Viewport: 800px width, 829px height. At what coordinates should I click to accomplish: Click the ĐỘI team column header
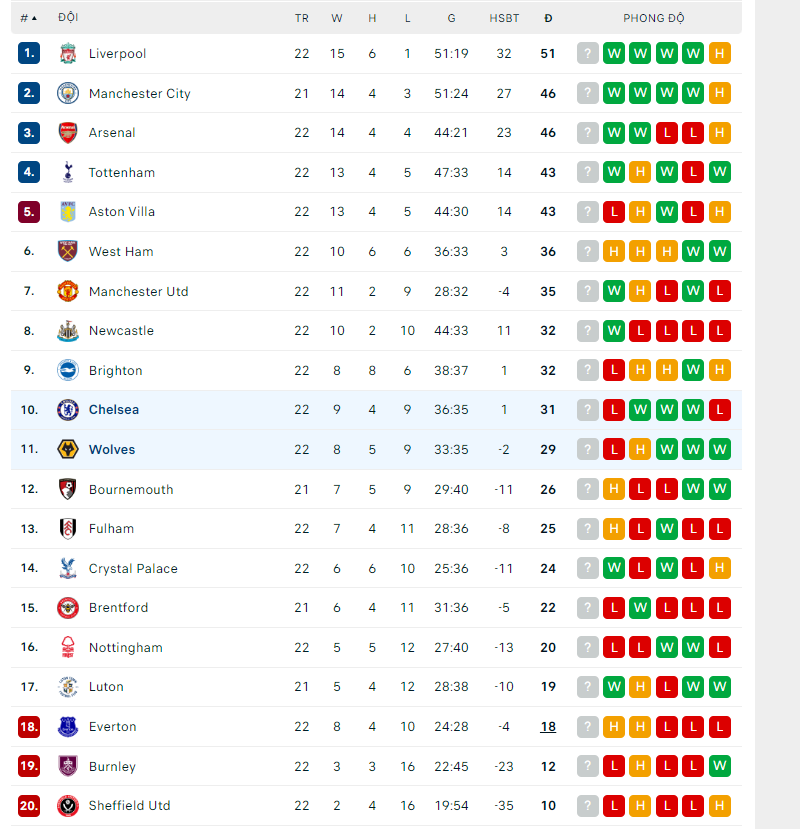tap(68, 17)
